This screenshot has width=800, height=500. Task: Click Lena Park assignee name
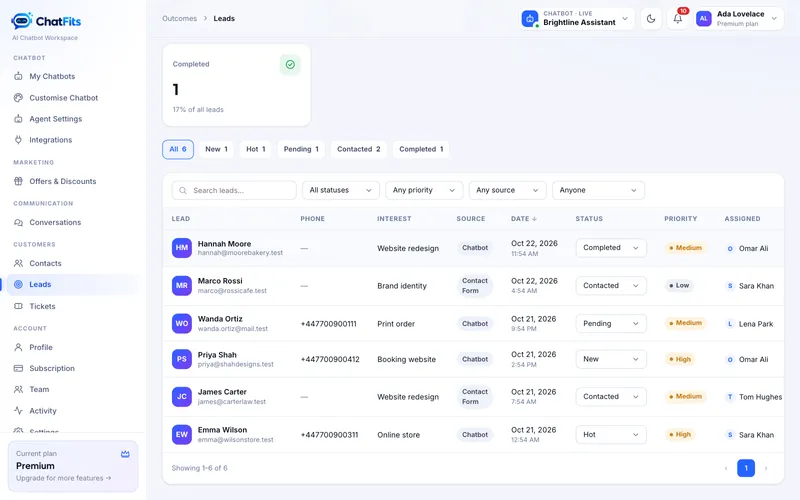(756, 323)
